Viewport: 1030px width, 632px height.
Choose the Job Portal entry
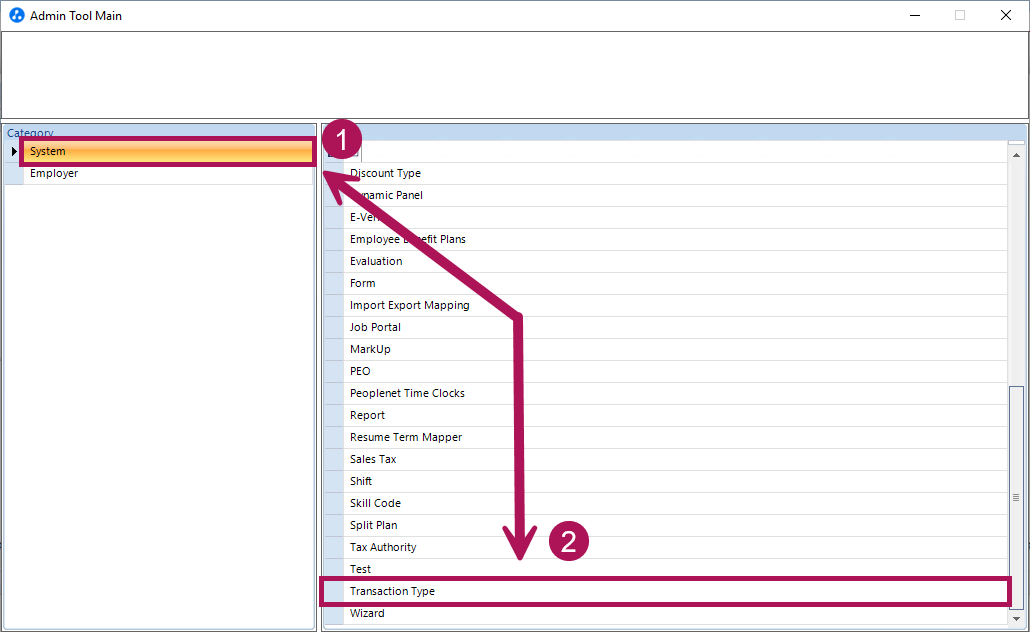(675, 327)
